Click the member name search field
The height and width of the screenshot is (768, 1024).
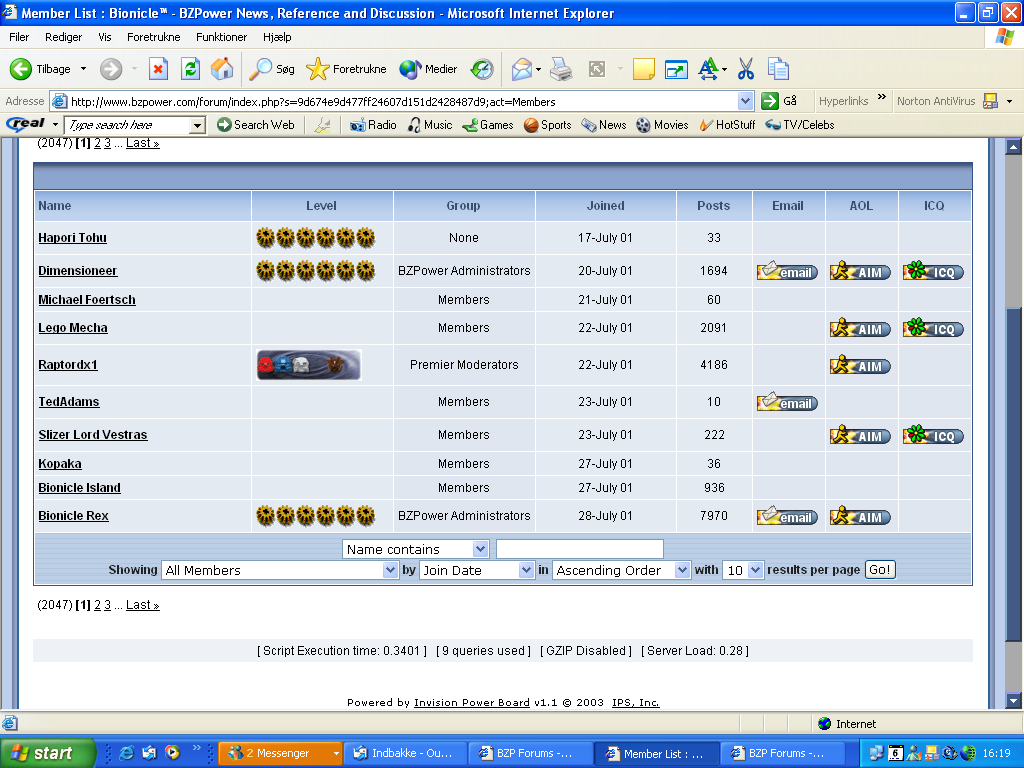coord(580,549)
